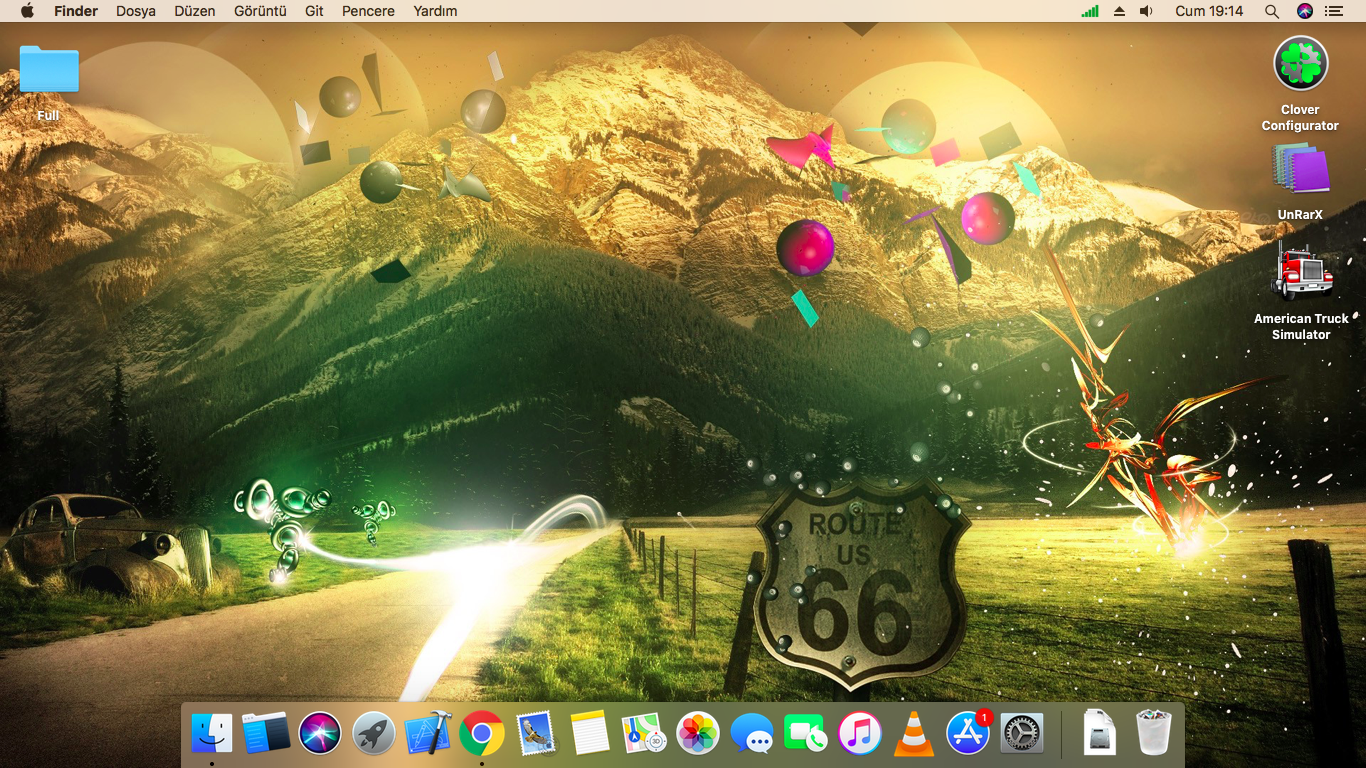Open the Görüntü menu
The image size is (1366, 768).
260,11
